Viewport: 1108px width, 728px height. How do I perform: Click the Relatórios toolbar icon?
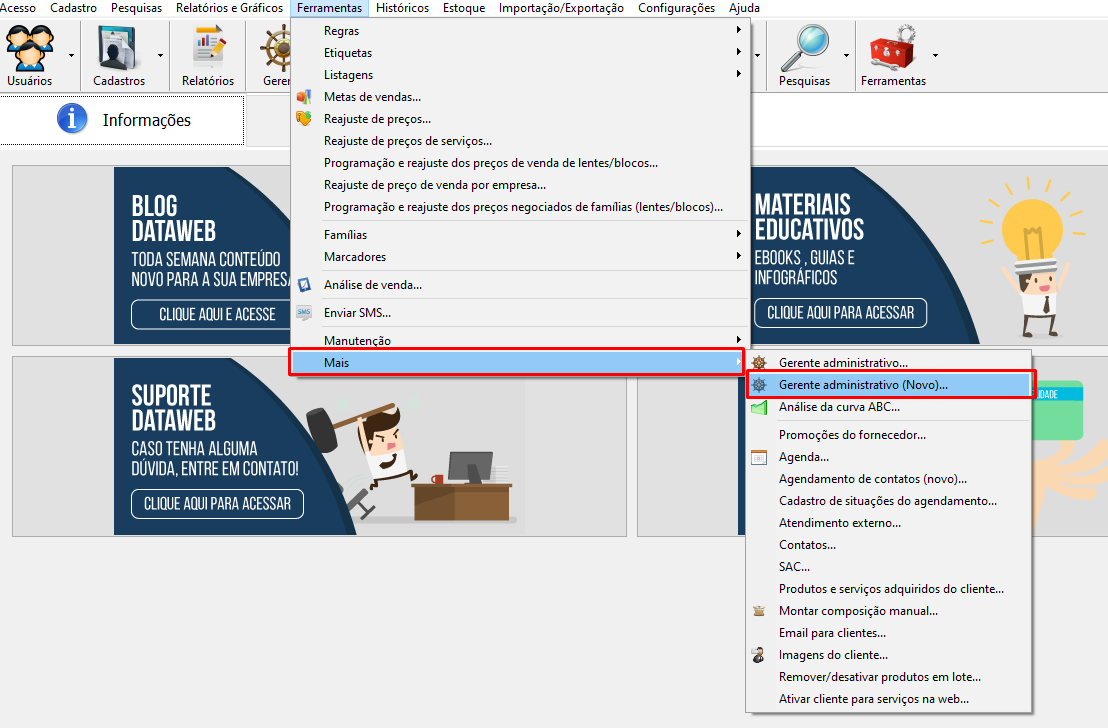(x=208, y=48)
